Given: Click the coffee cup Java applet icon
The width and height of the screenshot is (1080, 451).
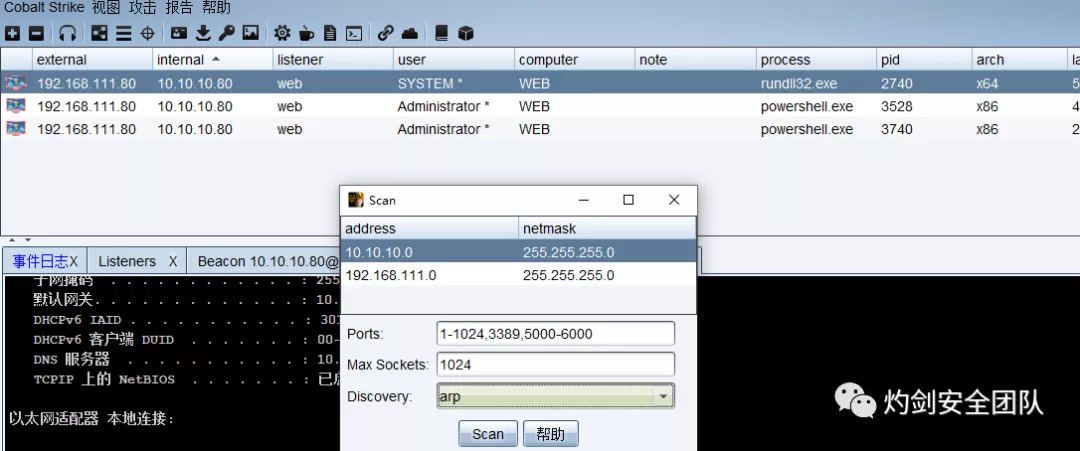Looking at the screenshot, I should [307, 32].
